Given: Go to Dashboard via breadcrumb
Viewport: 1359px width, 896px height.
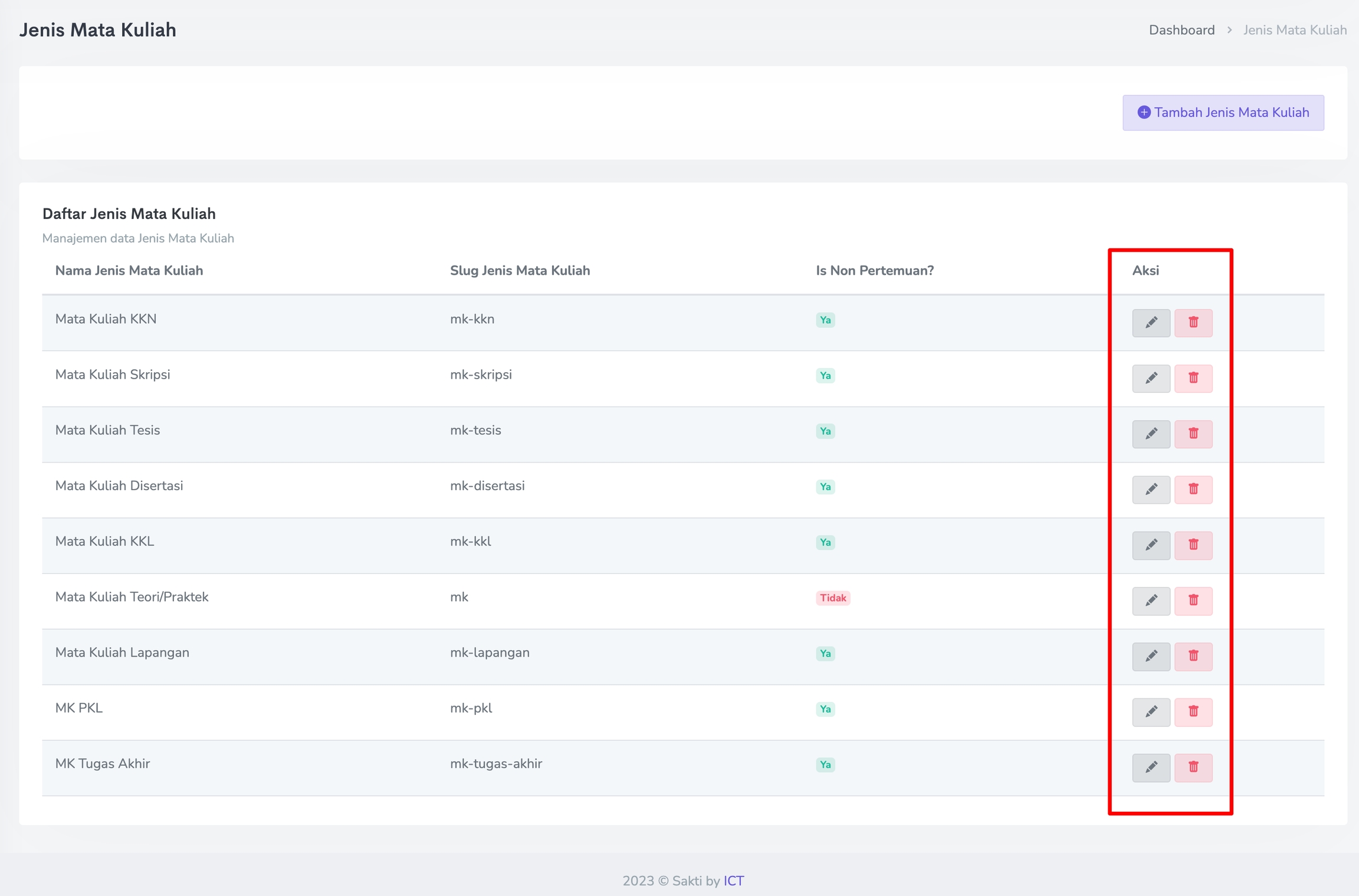Looking at the screenshot, I should click(1181, 30).
